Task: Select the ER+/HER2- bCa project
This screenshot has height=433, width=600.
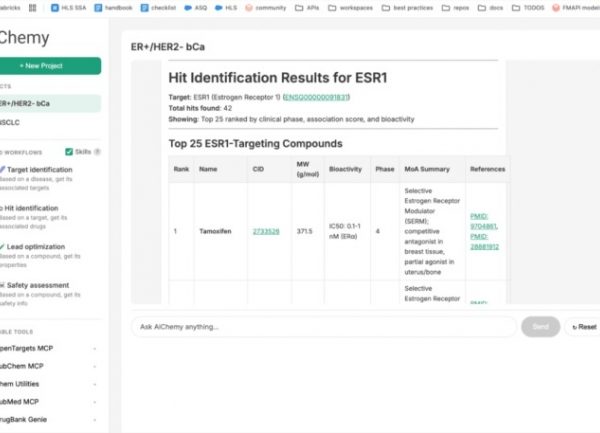Action: pyautogui.click(x=50, y=104)
